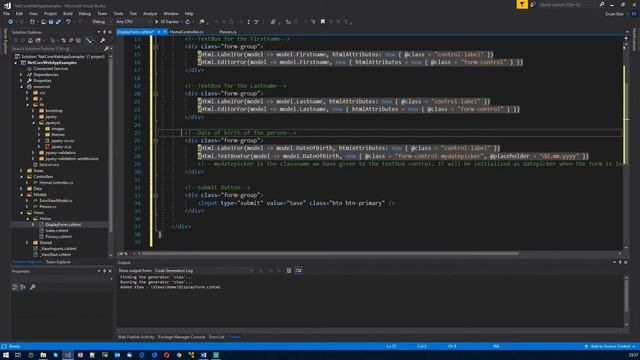640x360 pixels.
Task: Collapse the Controllers folder
Action: (22, 177)
